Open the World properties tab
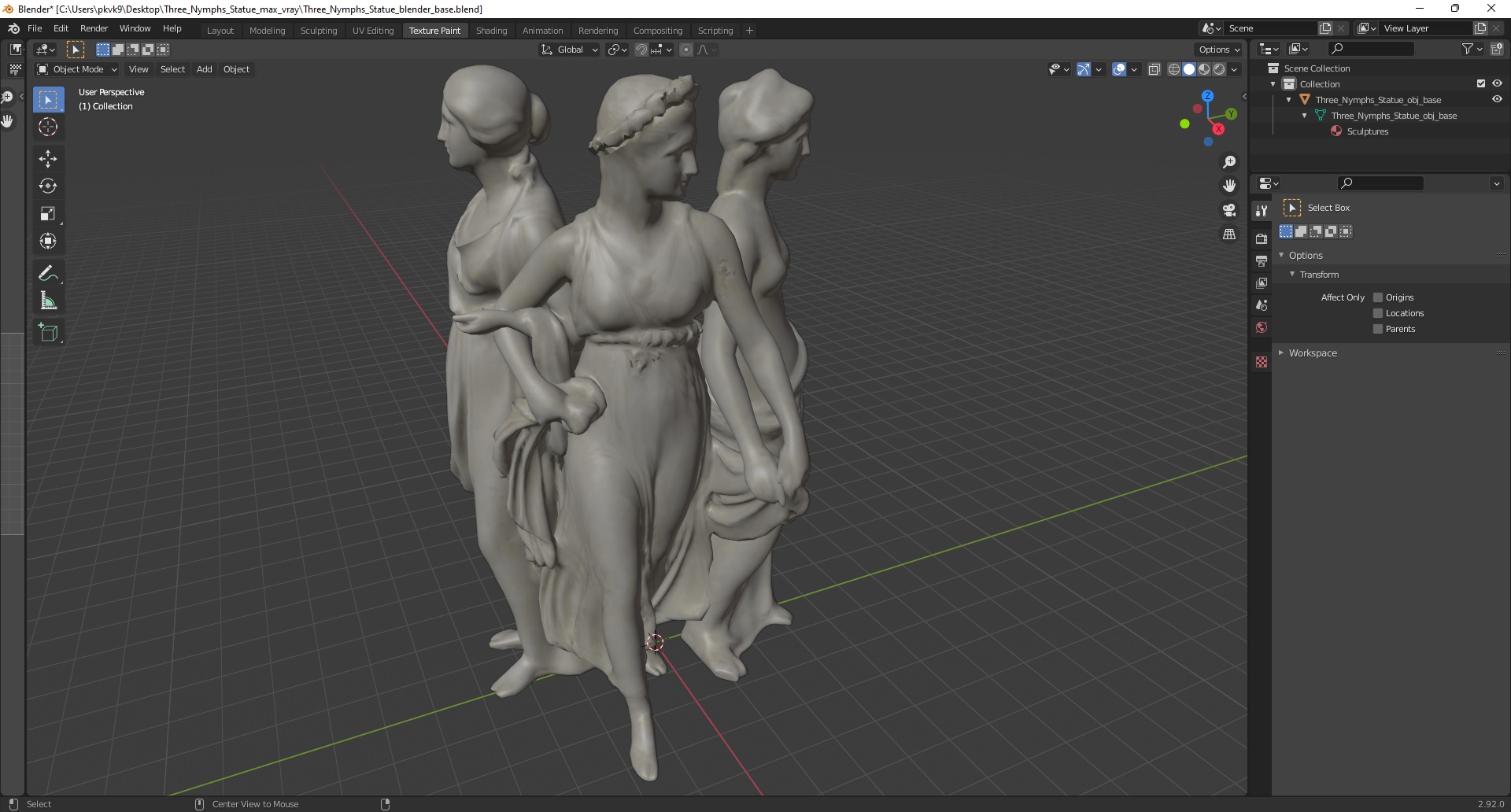Screen dimensions: 1511x812 point(1262,327)
